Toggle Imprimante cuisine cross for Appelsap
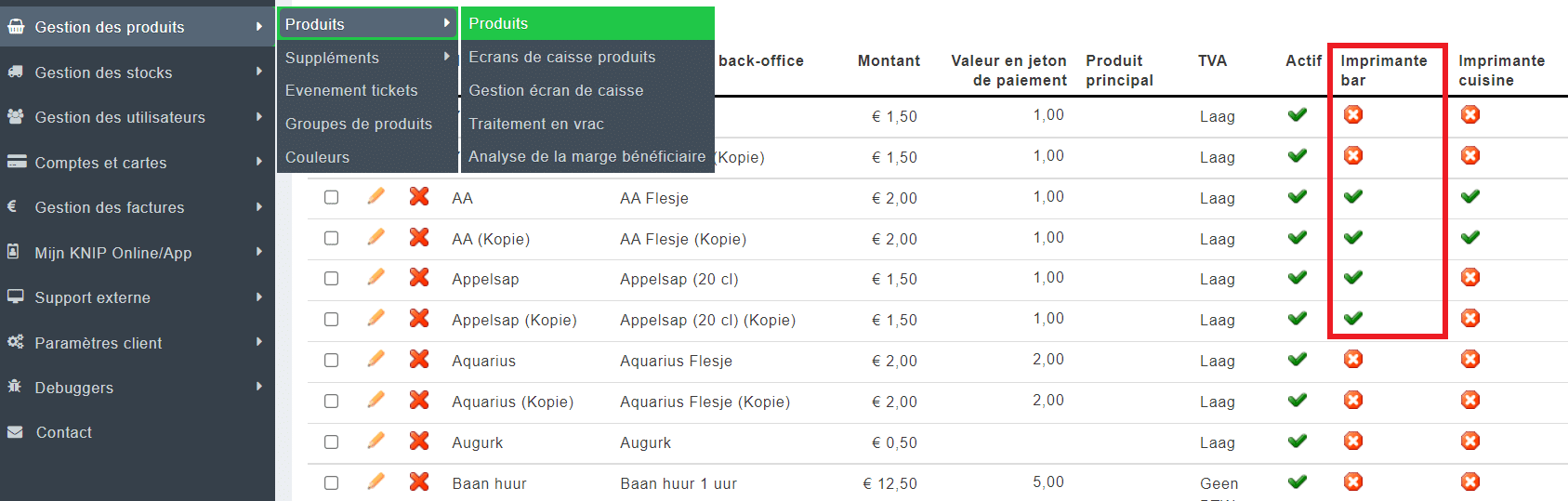The height and width of the screenshot is (501, 1568). [x=1470, y=278]
